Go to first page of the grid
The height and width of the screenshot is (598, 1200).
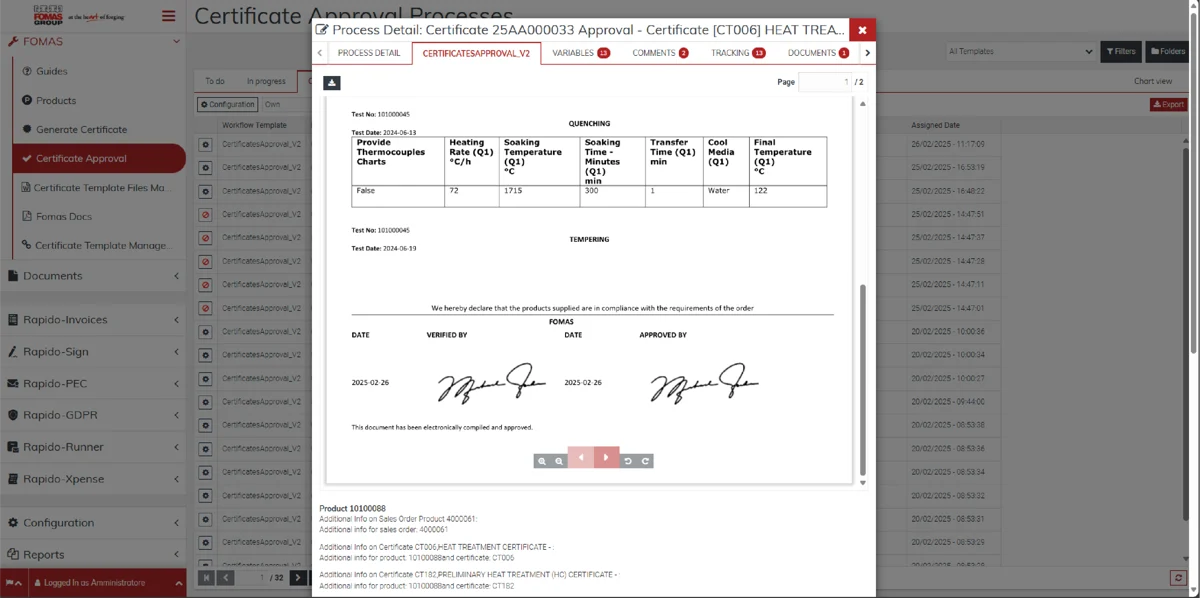(x=206, y=578)
